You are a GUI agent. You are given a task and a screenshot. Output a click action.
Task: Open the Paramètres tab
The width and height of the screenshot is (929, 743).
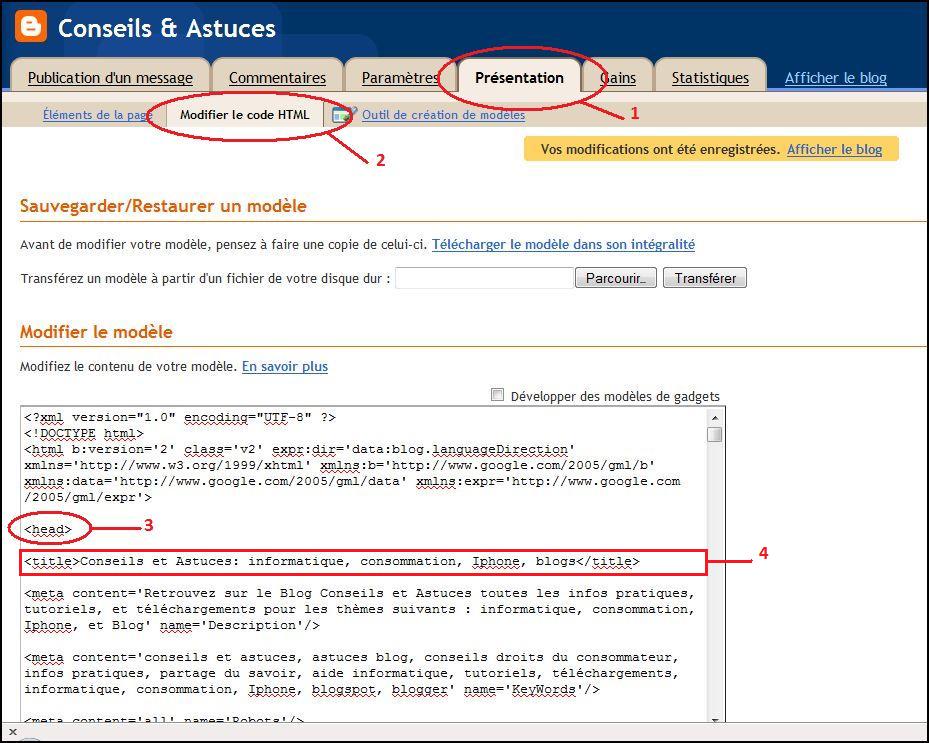pos(400,78)
